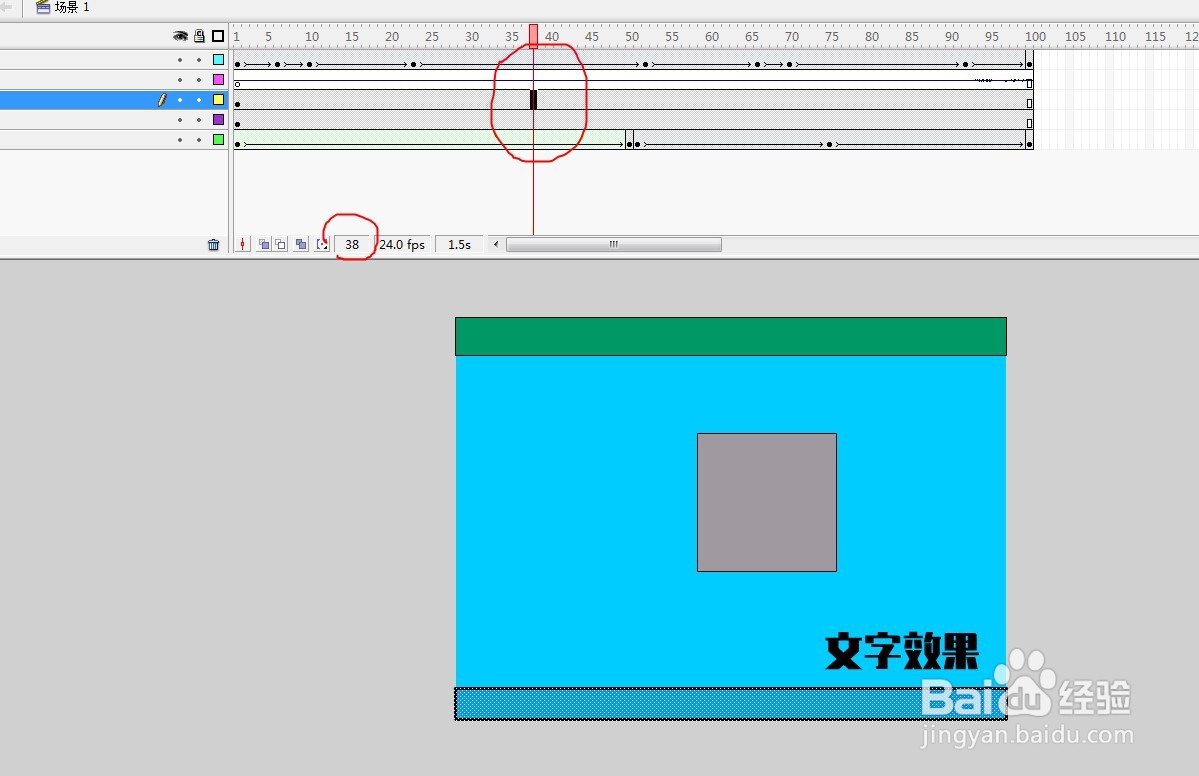
Task: Click the edit multiple frames icon
Action: [x=302, y=243]
